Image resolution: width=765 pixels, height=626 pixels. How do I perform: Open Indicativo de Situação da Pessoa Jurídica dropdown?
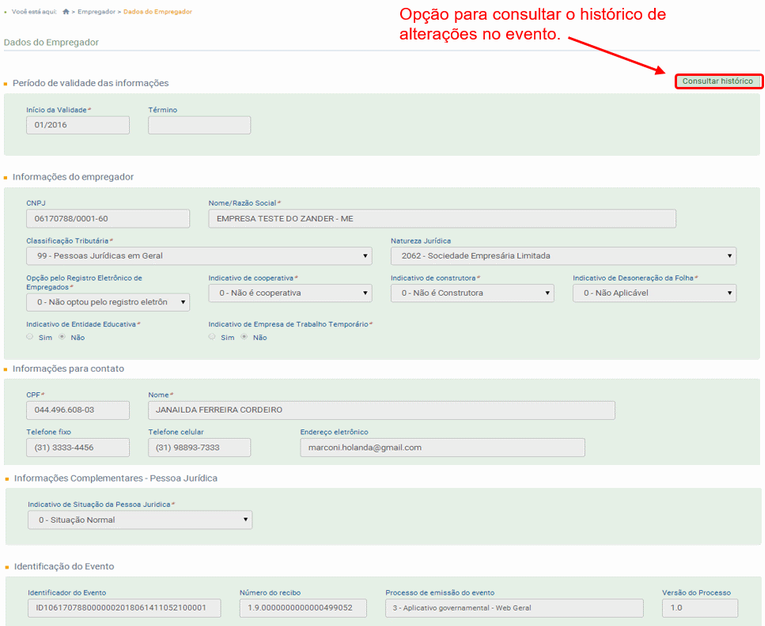click(140, 520)
